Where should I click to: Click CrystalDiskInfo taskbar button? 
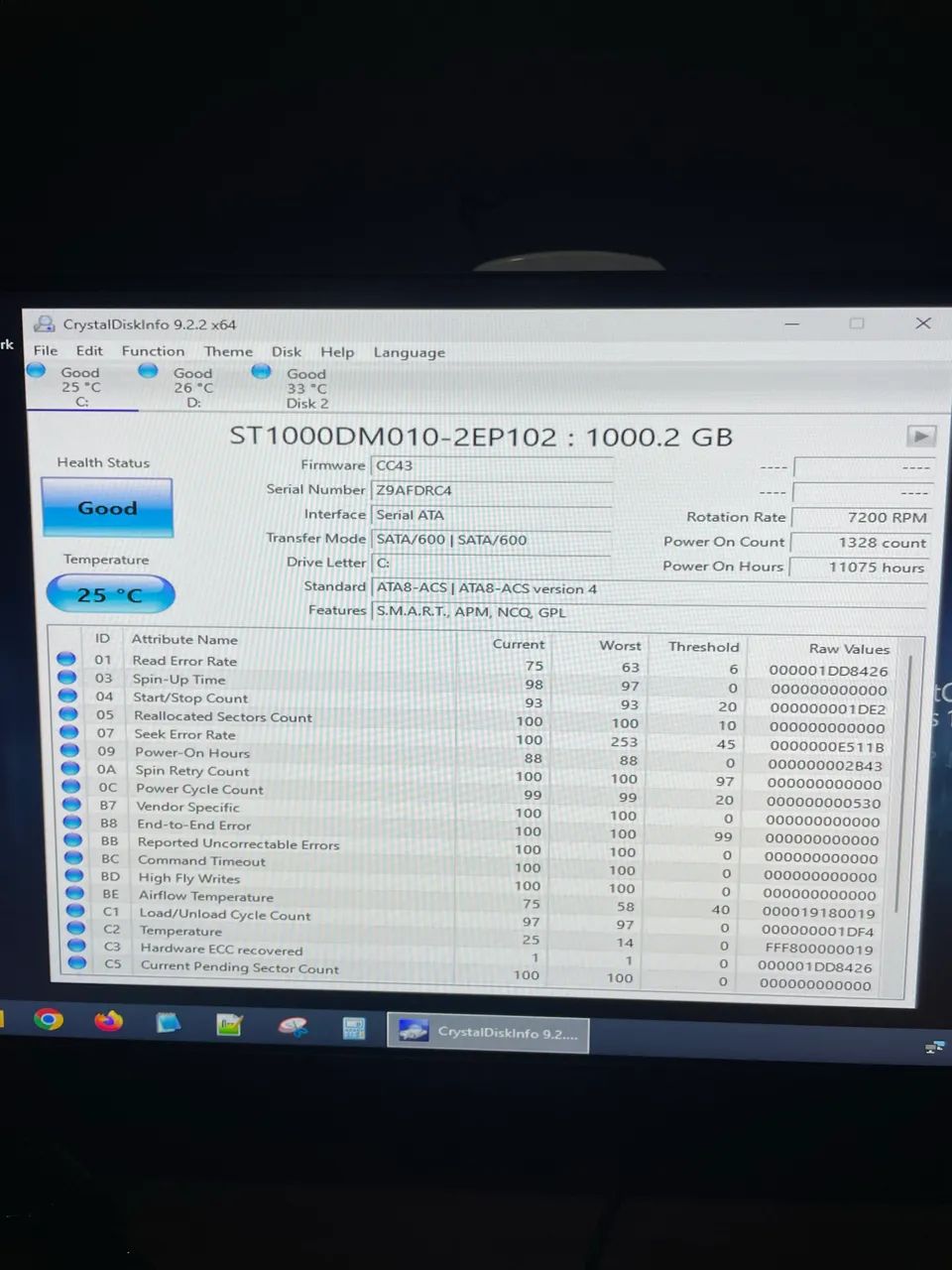coord(488,1032)
